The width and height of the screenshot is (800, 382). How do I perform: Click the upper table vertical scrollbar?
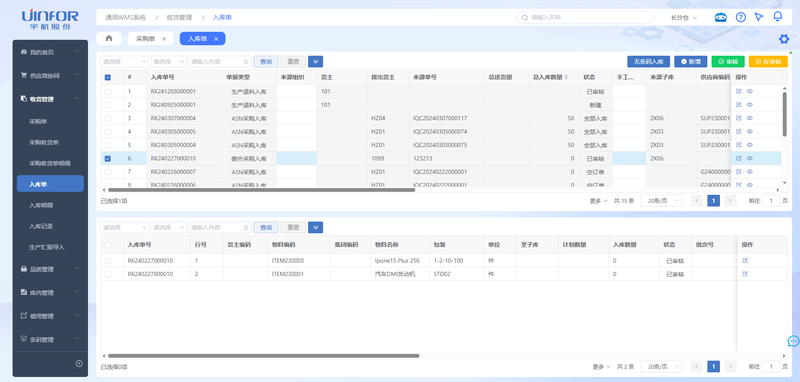785,113
